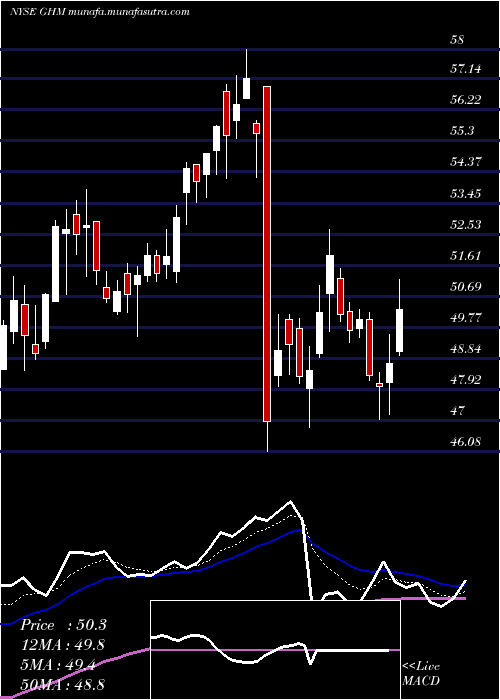Click the 48.84 price axis label
The height and width of the screenshot is (700, 500).
(466, 348)
